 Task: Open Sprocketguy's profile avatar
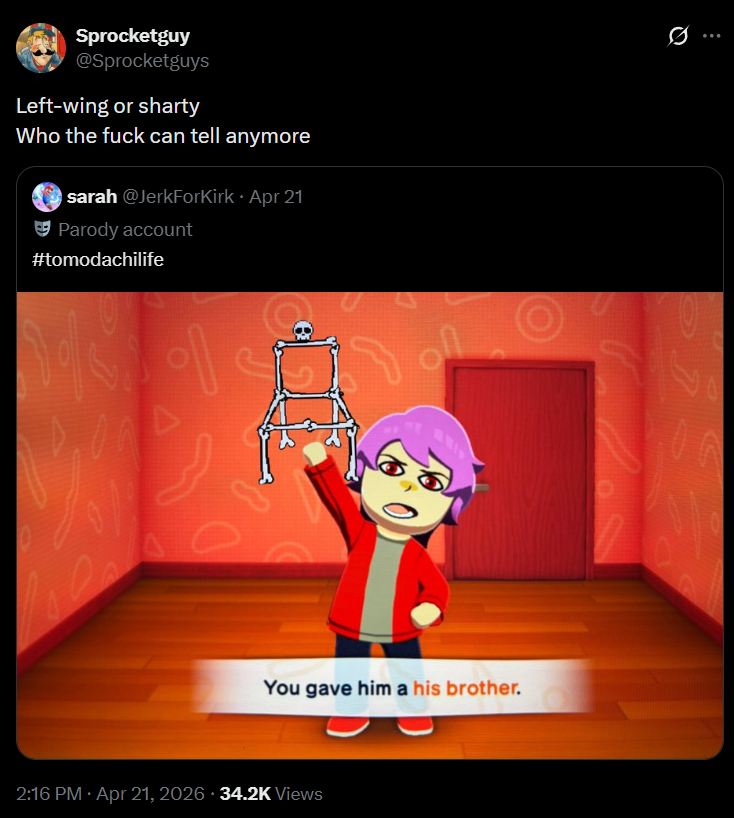click(x=41, y=47)
